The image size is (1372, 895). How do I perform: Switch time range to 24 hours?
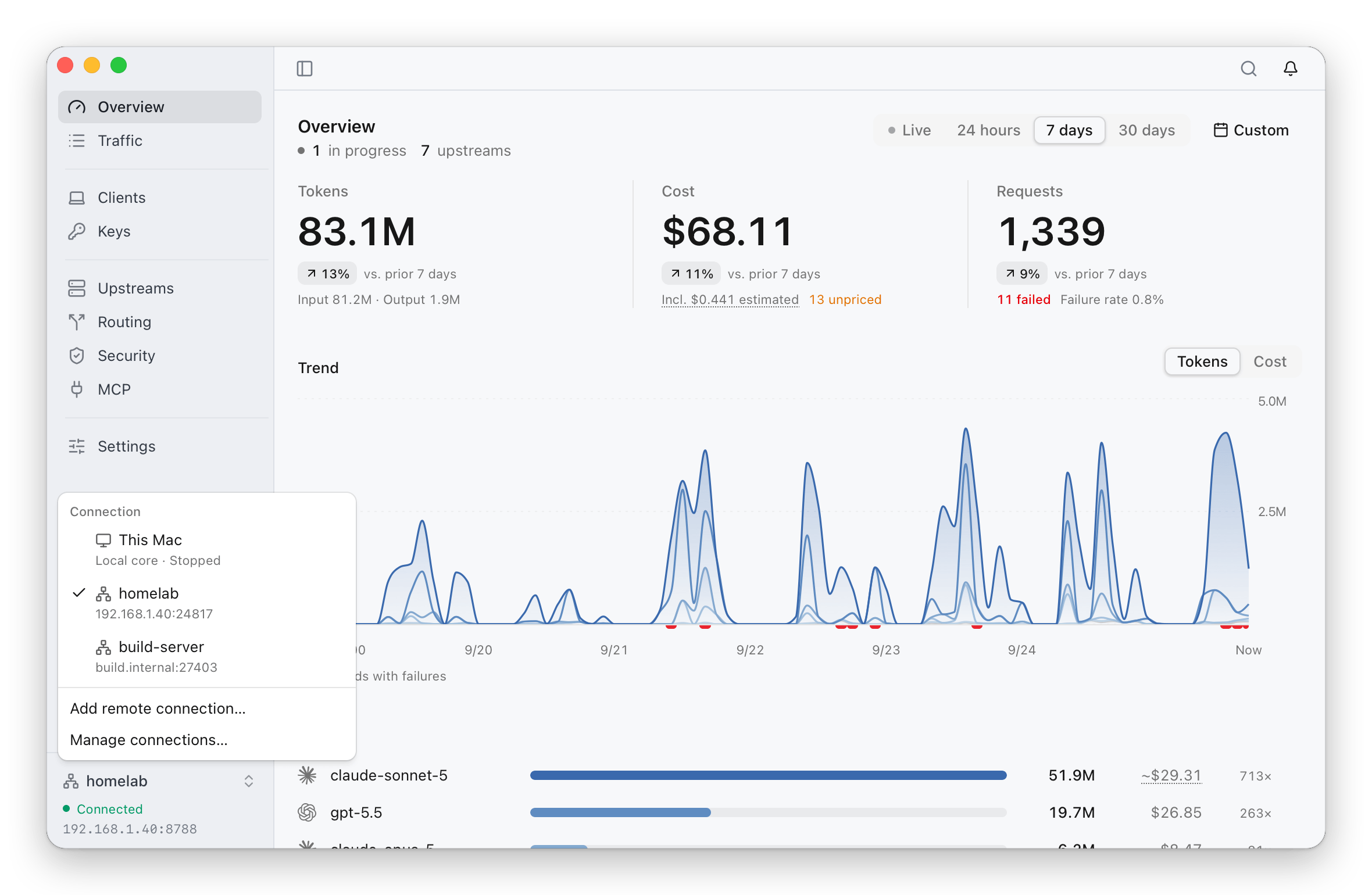click(989, 130)
